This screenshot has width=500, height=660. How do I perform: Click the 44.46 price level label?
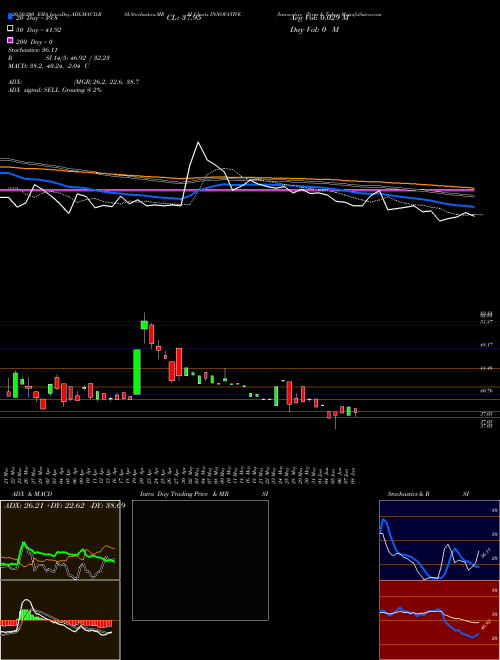(487, 368)
